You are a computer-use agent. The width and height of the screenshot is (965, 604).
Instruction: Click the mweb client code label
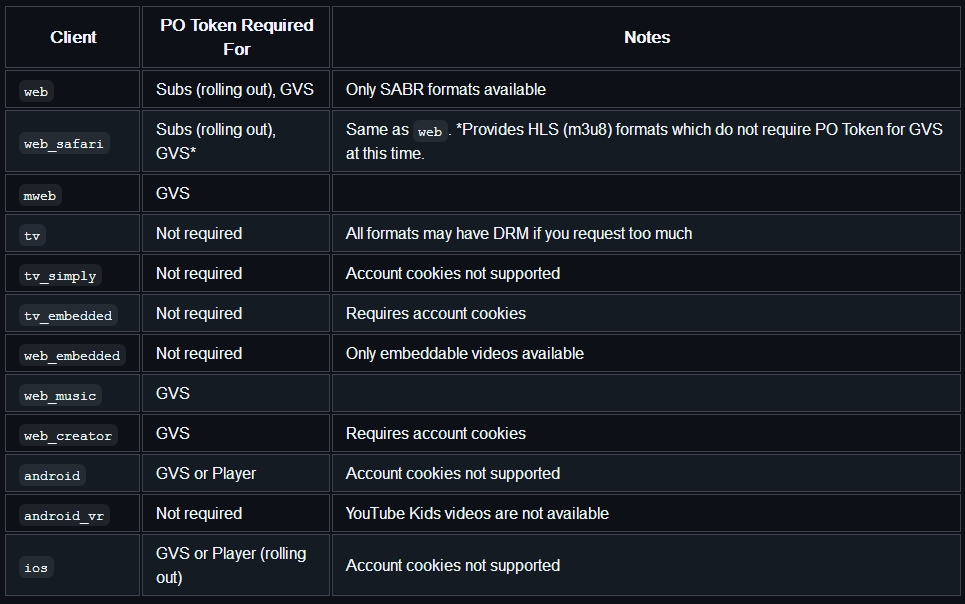click(39, 196)
